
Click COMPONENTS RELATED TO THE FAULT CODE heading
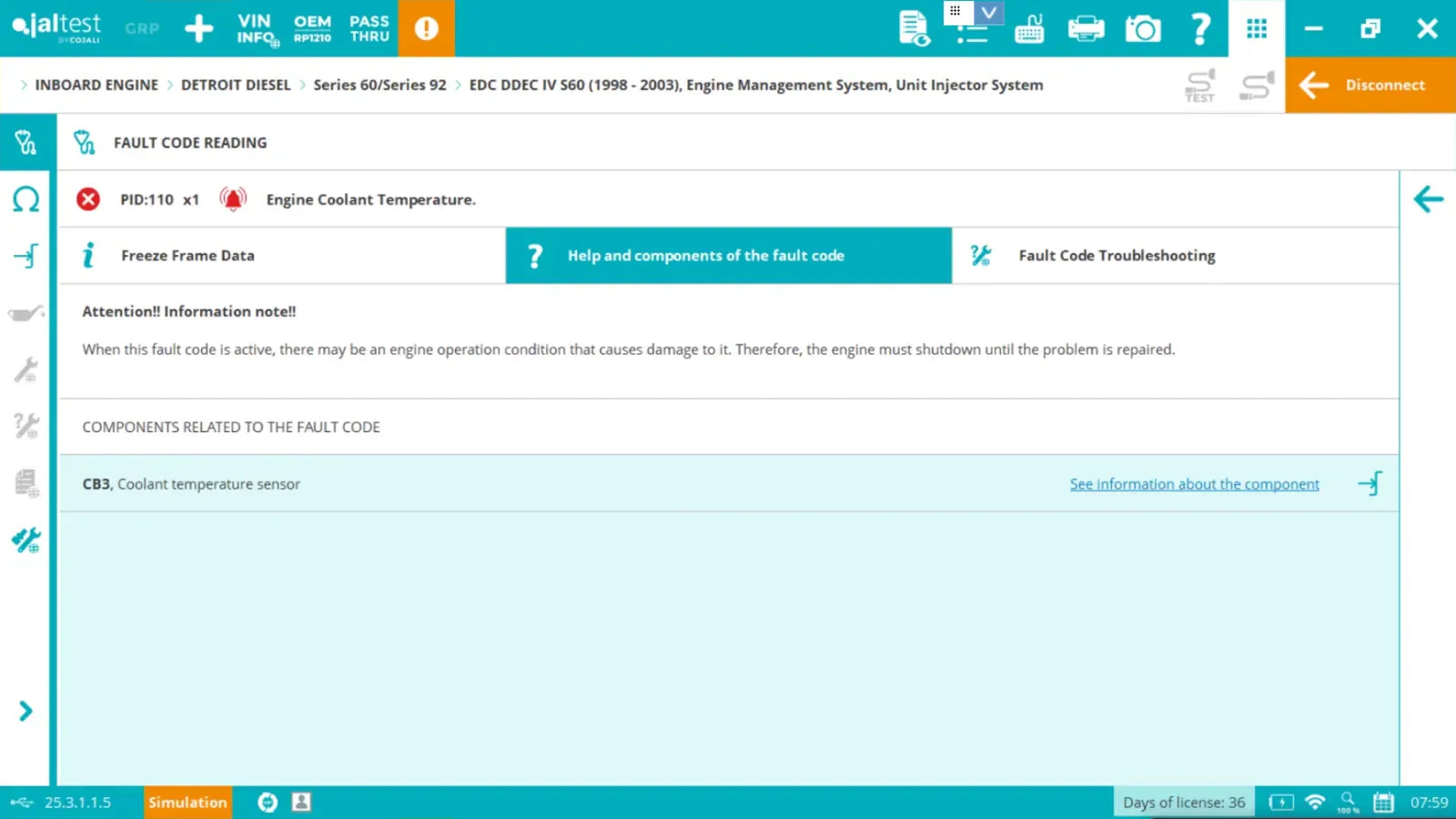point(231,427)
